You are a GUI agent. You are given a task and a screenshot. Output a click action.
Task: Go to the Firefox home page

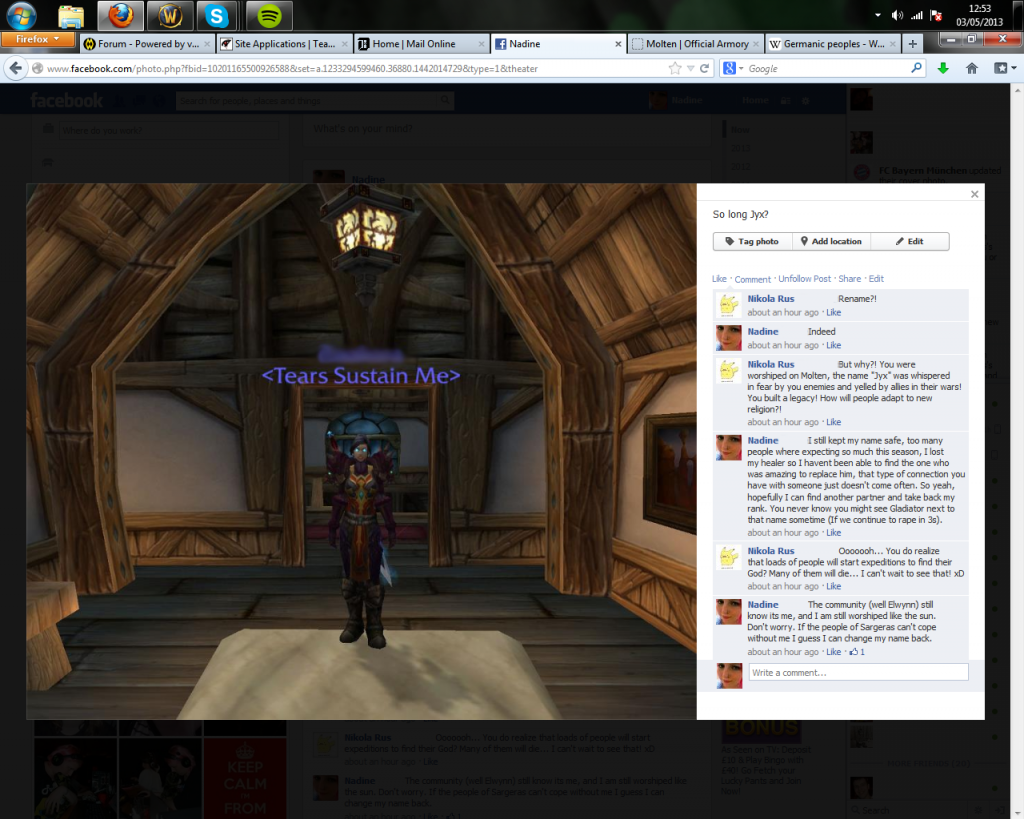click(972, 68)
